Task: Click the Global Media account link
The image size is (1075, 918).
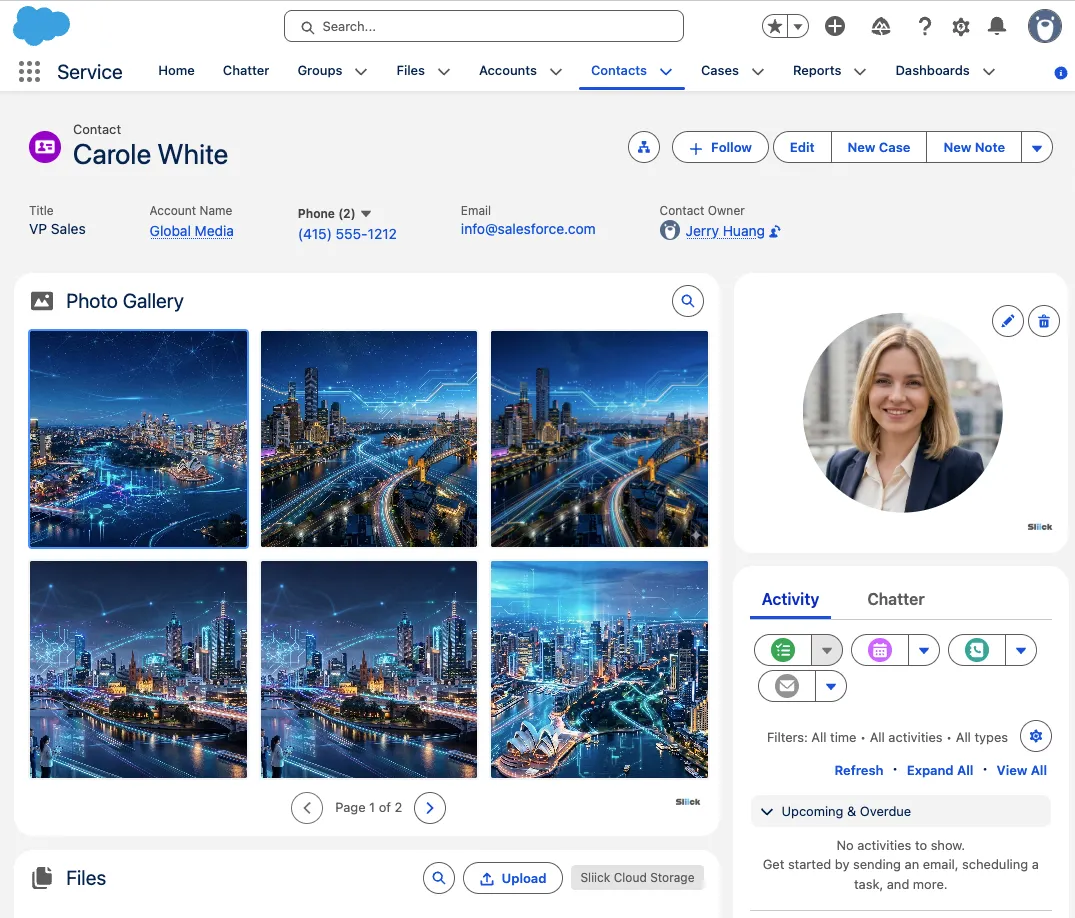Action: click(x=191, y=231)
